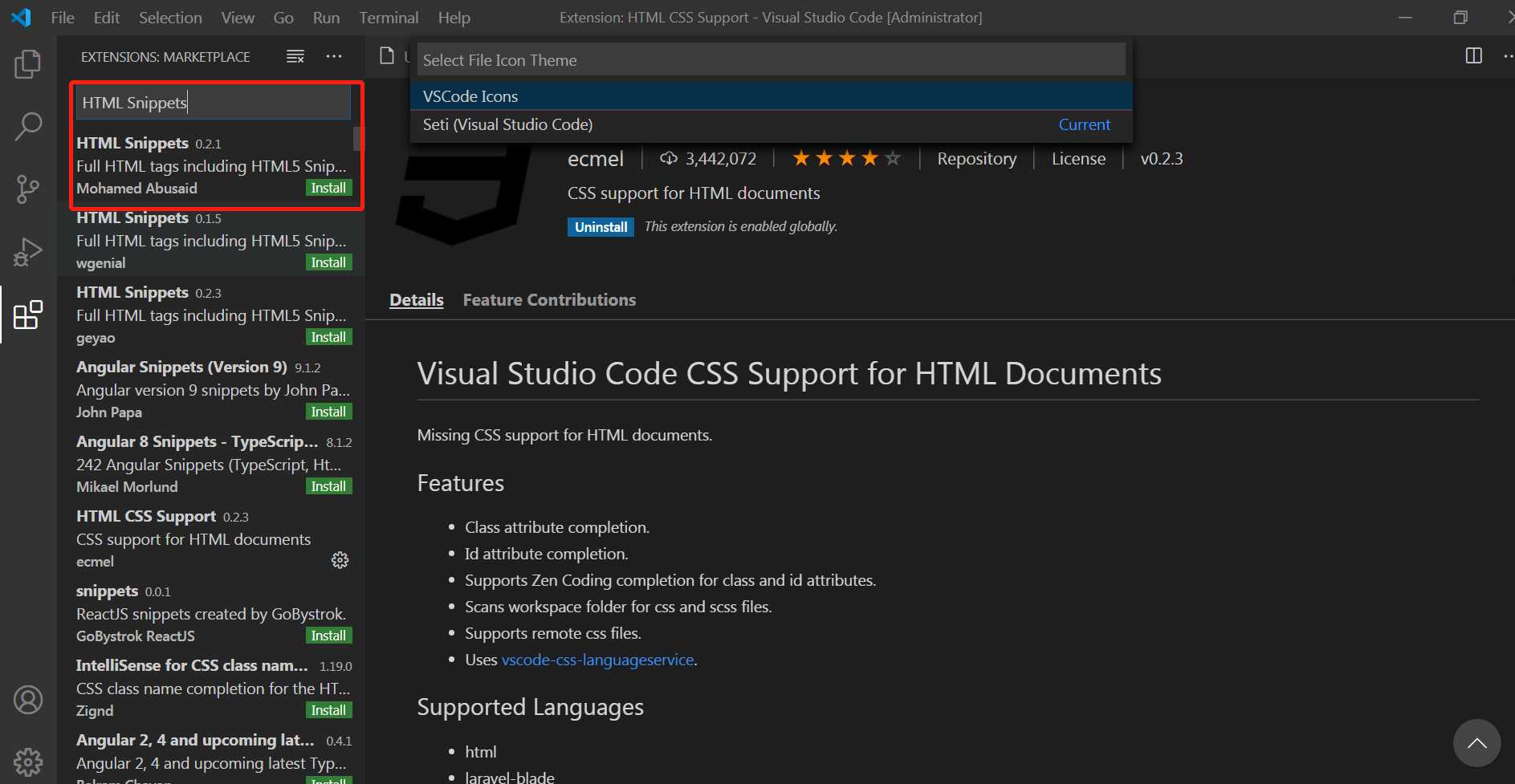Open the Extensions view icon
Image resolution: width=1515 pixels, height=784 pixels.
tap(28, 315)
